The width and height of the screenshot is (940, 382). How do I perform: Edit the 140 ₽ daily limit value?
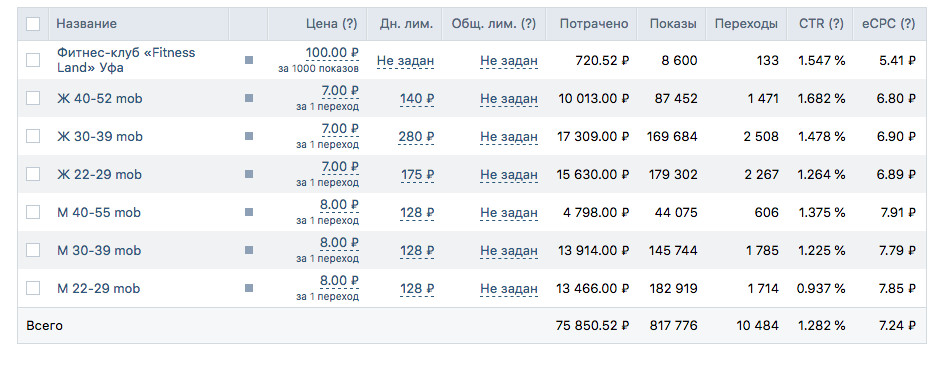tap(417, 99)
